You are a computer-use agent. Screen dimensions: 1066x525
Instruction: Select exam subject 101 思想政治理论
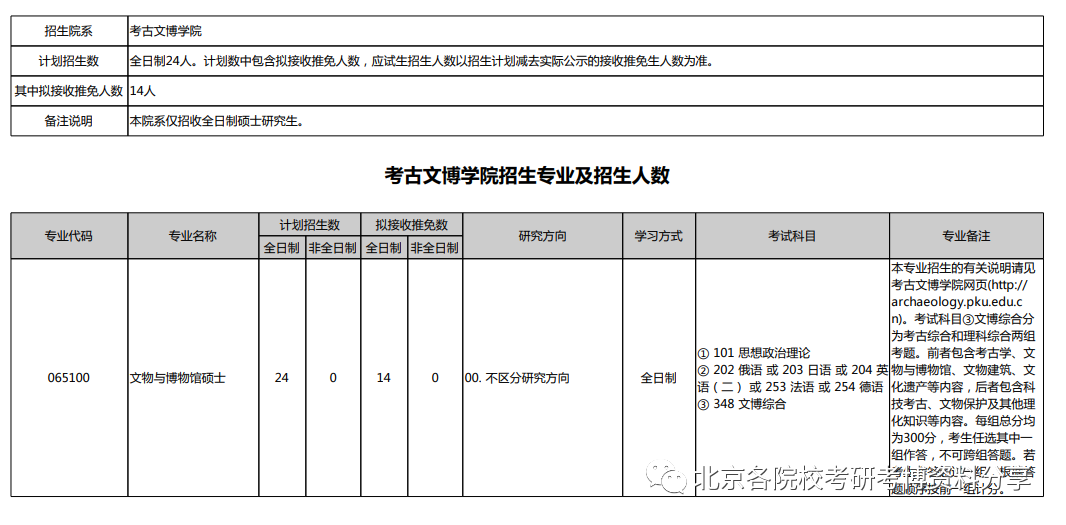tap(755, 353)
